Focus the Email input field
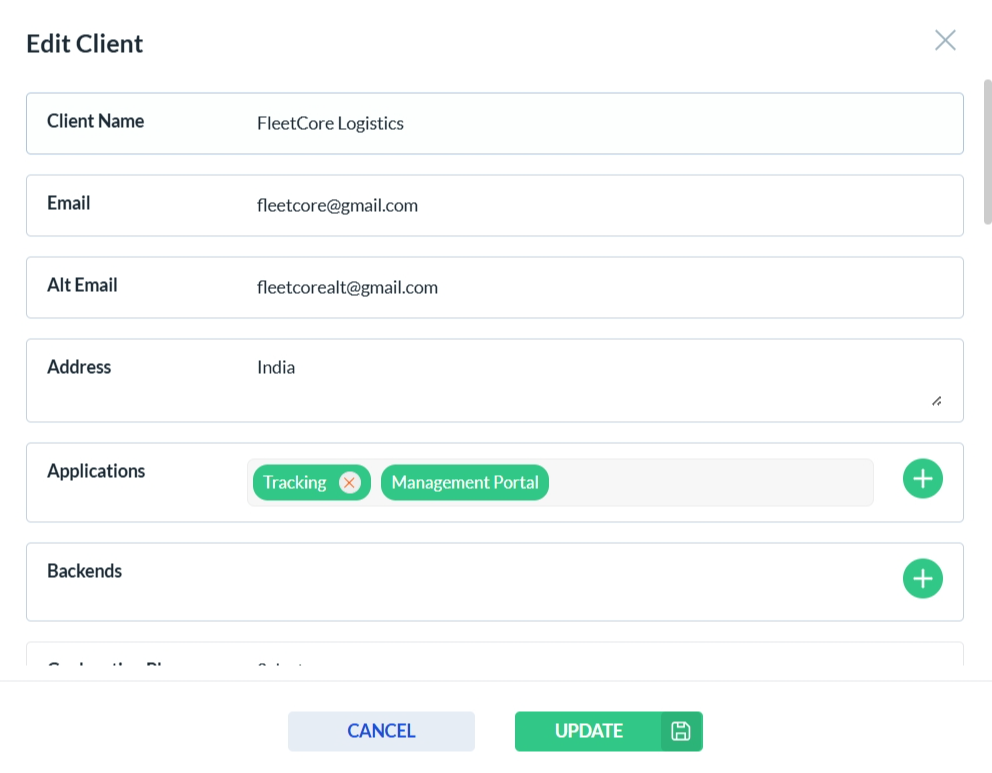Screen dimensions: 992x773 [600, 206]
